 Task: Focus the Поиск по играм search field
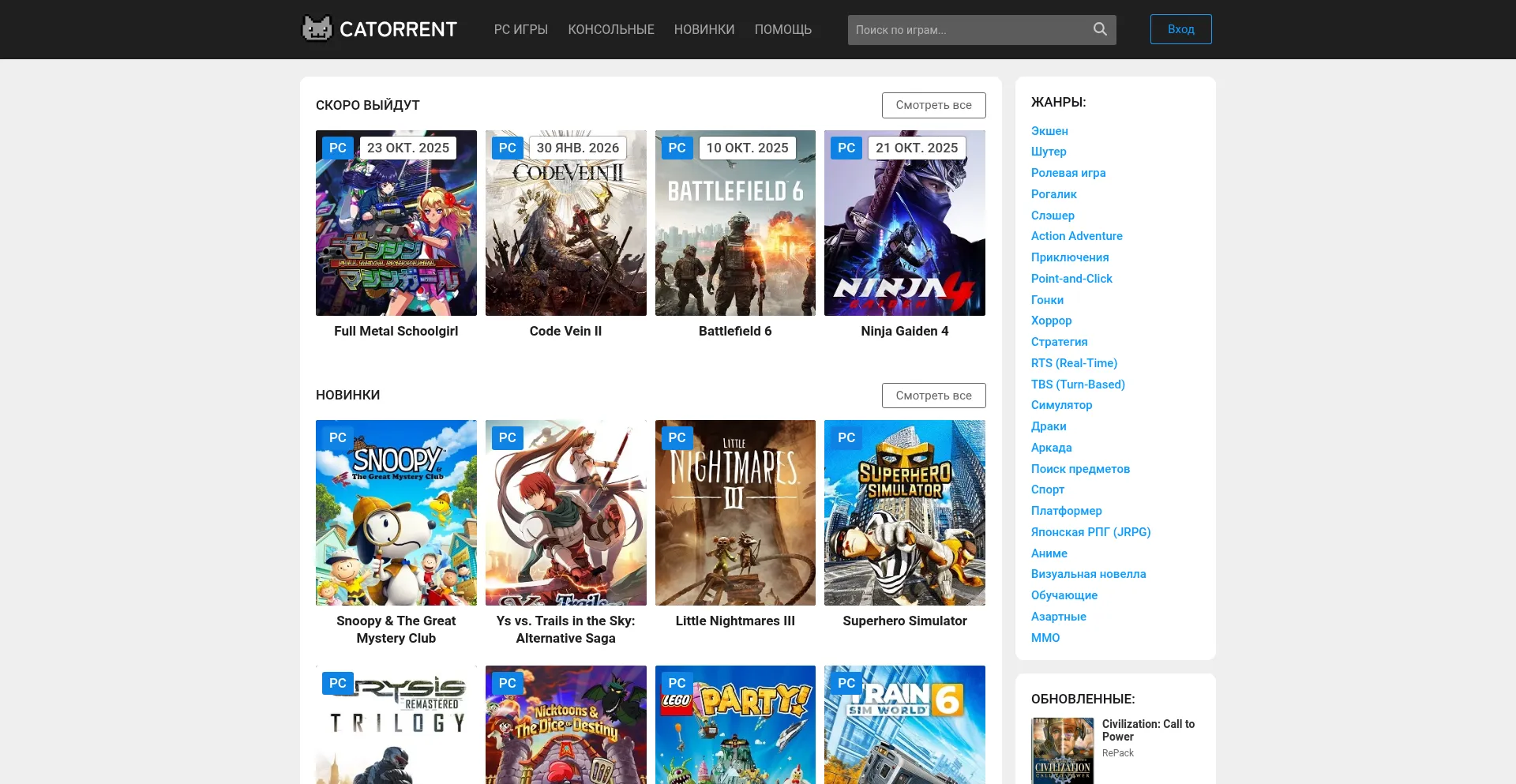[x=967, y=30]
